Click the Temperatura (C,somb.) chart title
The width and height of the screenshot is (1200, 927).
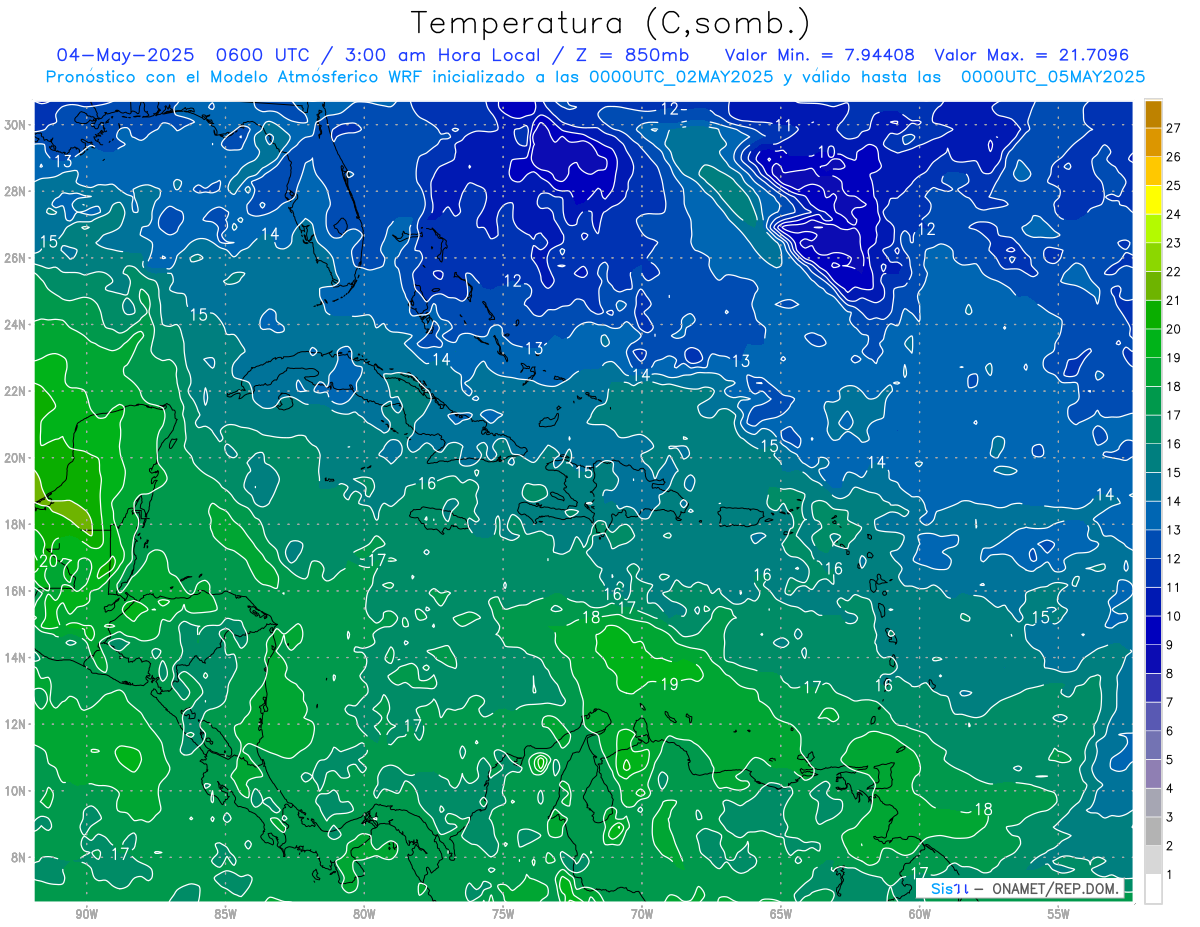click(x=610, y=23)
